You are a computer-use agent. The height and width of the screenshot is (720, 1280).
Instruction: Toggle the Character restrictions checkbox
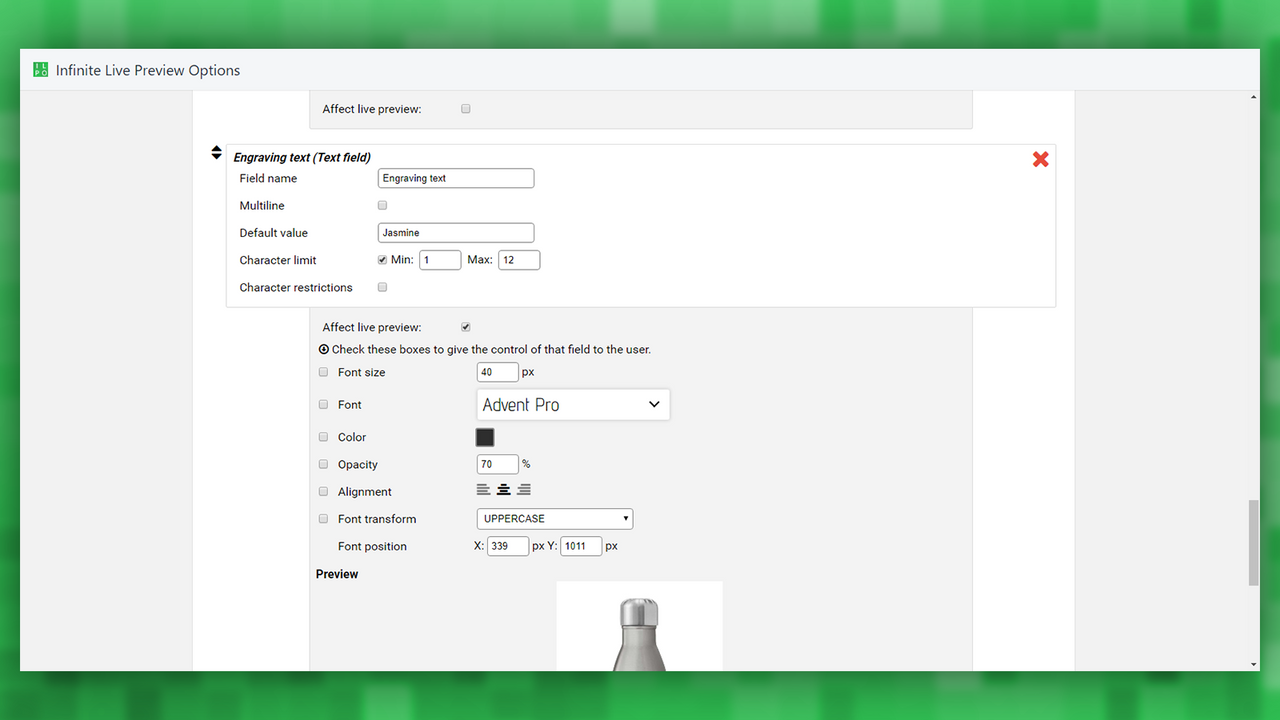[x=382, y=287]
